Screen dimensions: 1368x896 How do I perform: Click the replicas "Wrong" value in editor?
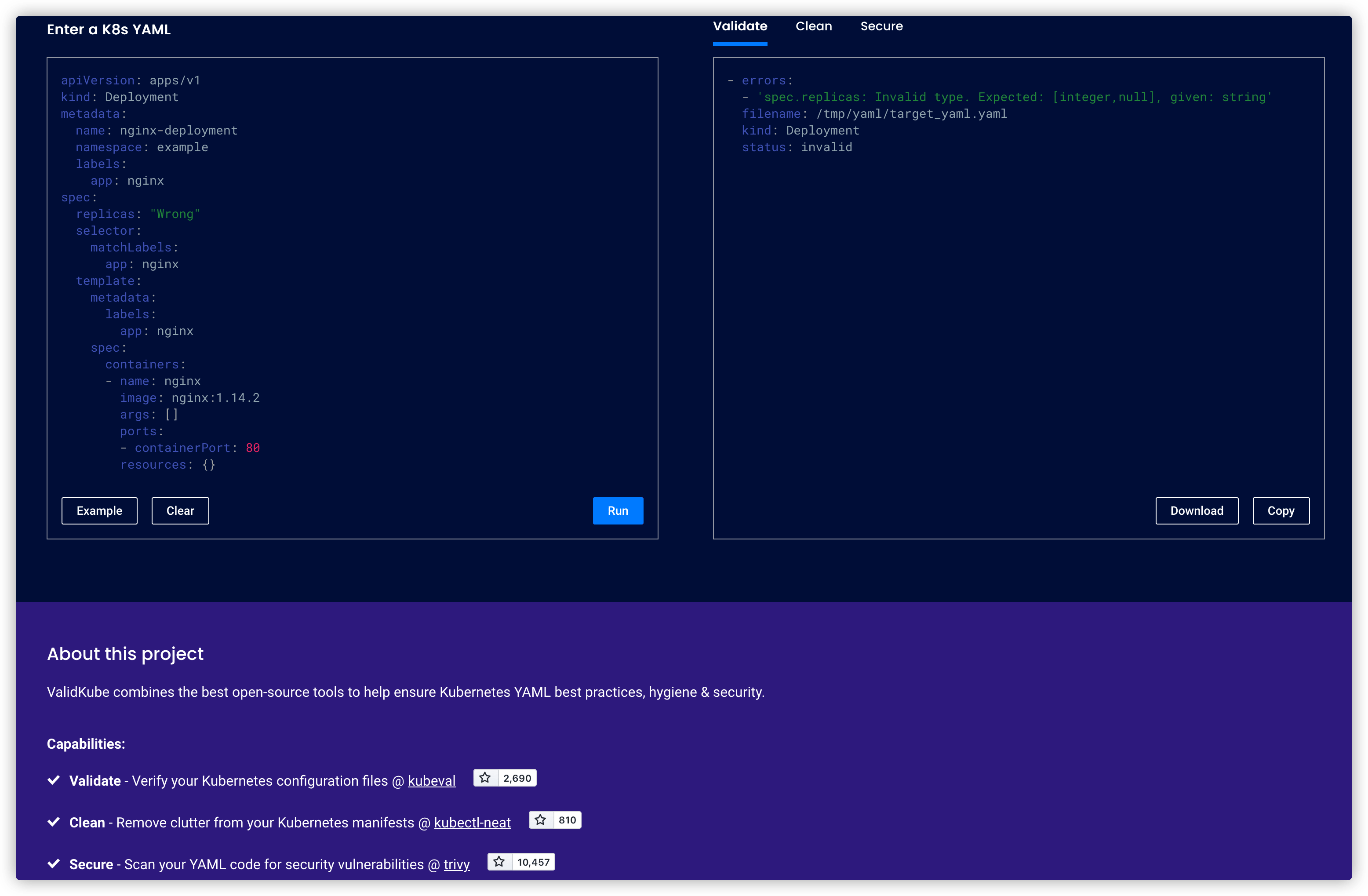175,215
